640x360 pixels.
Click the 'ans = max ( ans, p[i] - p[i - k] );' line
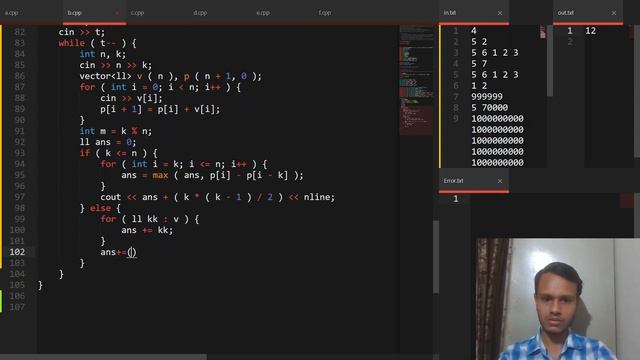(x=212, y=175)
